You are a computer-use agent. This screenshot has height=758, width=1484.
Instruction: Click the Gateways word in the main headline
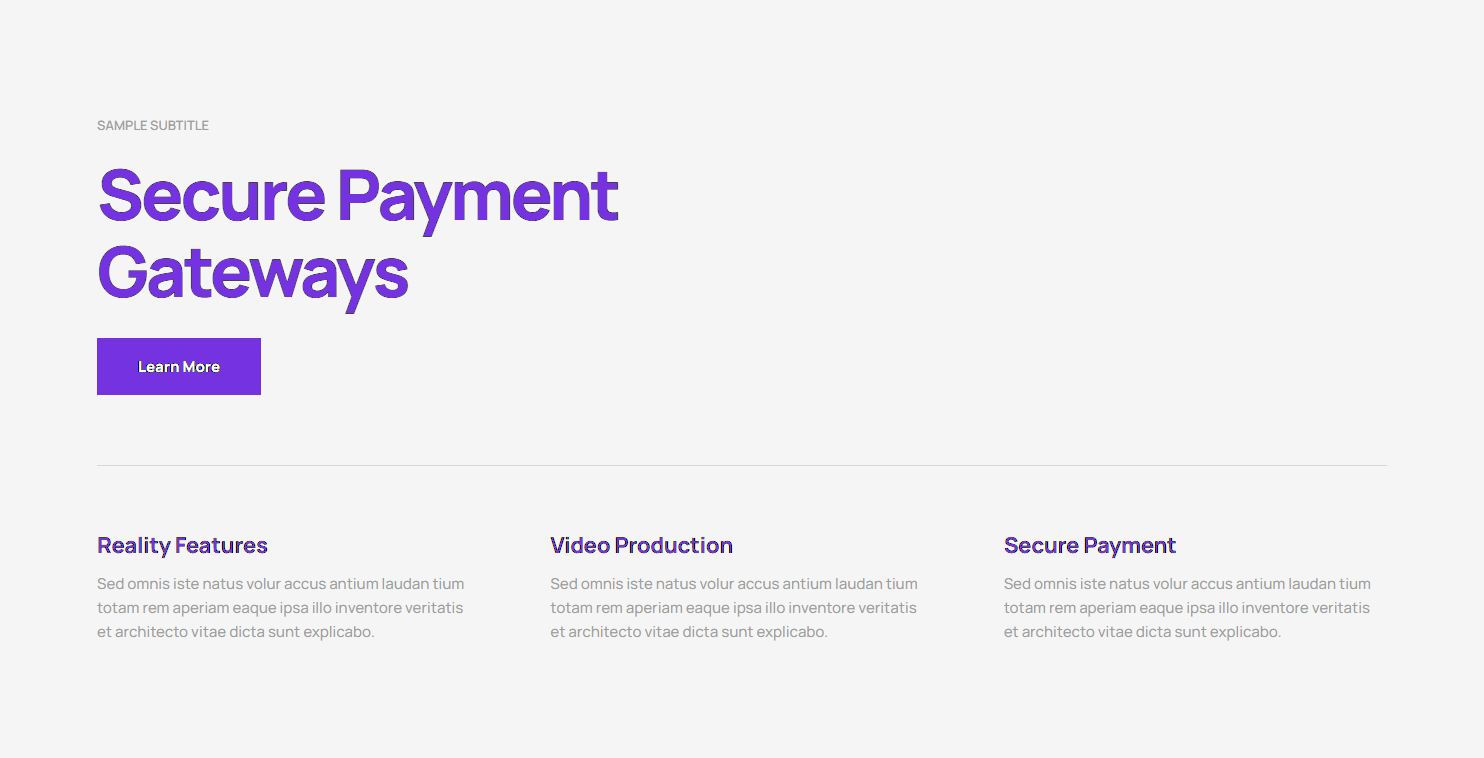coord(253,273)
